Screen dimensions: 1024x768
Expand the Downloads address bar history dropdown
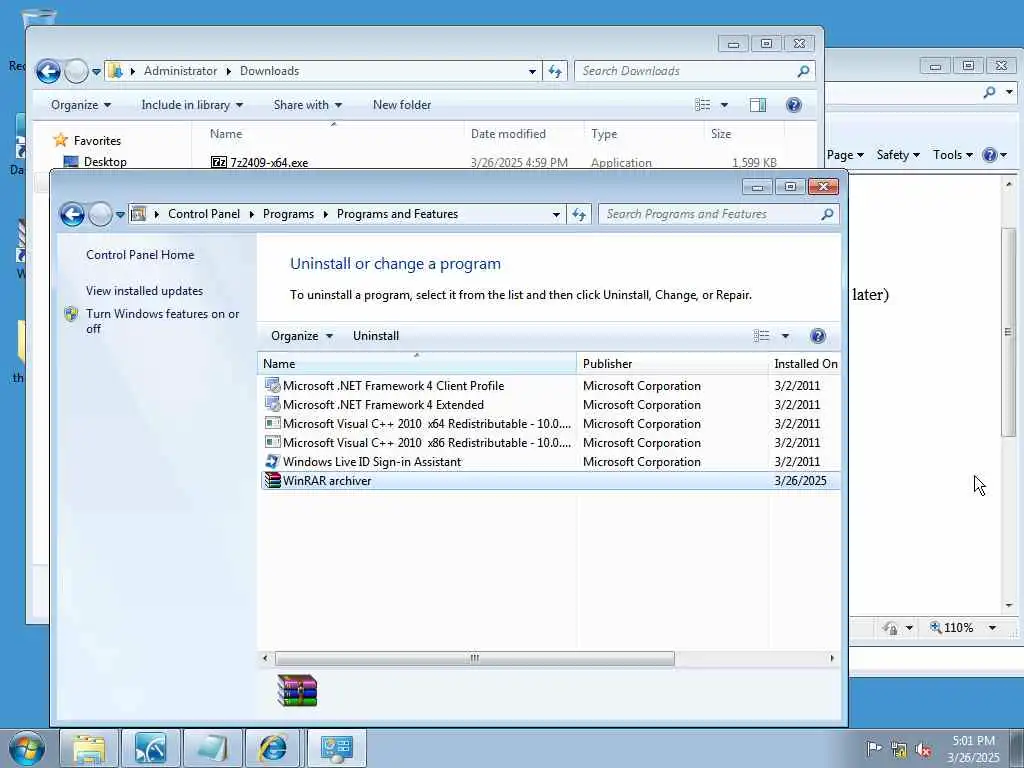532,71
